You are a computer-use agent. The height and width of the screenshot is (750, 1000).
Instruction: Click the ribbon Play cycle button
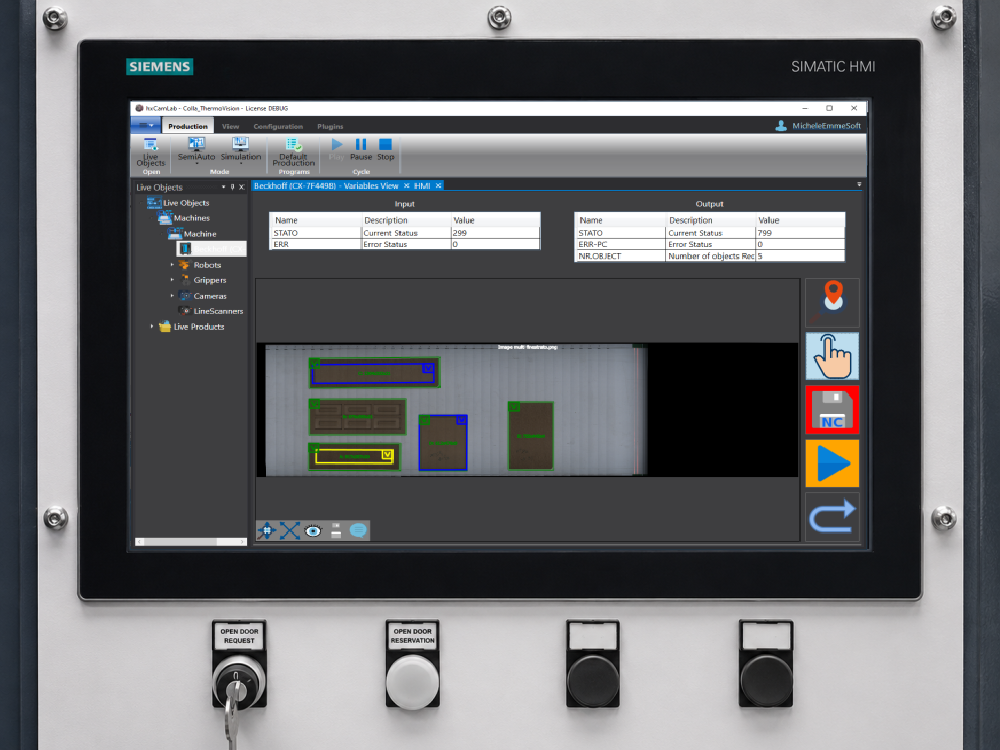336,149
